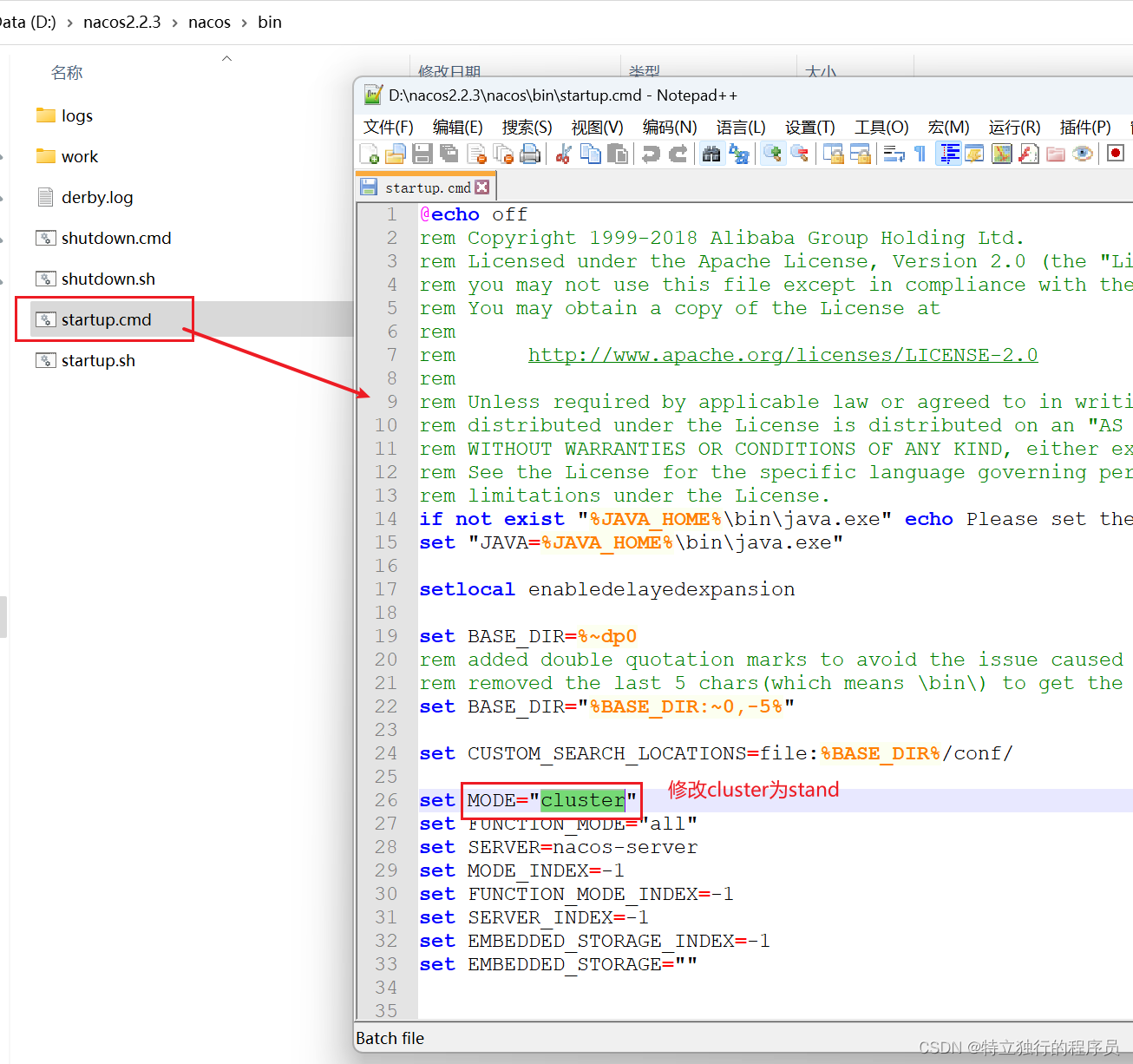
Task: Toggle the Indent Guide icon
Action: click(949, 154)
